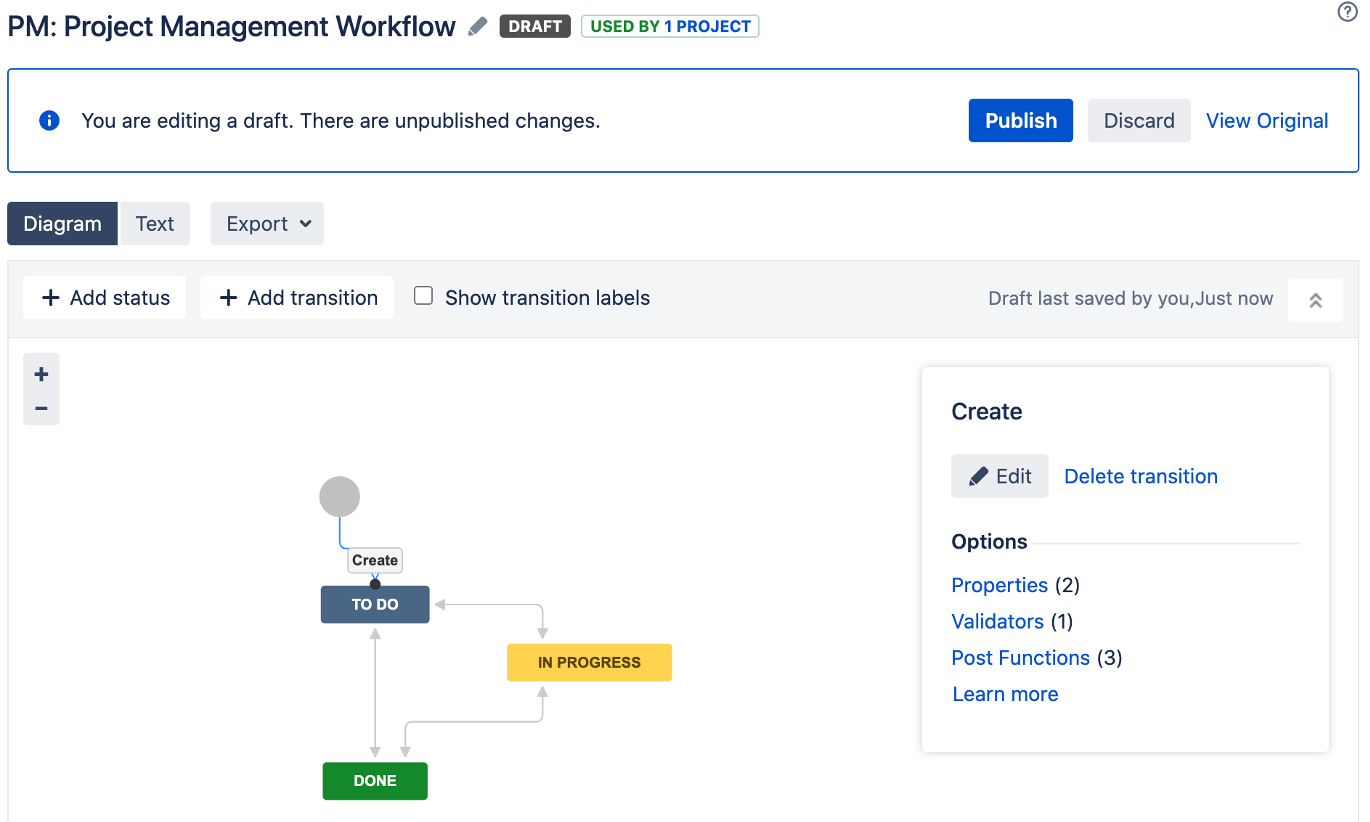The image size is (1370, 822).
Task: Publish the draft workflow
Action: [1020, 120]
